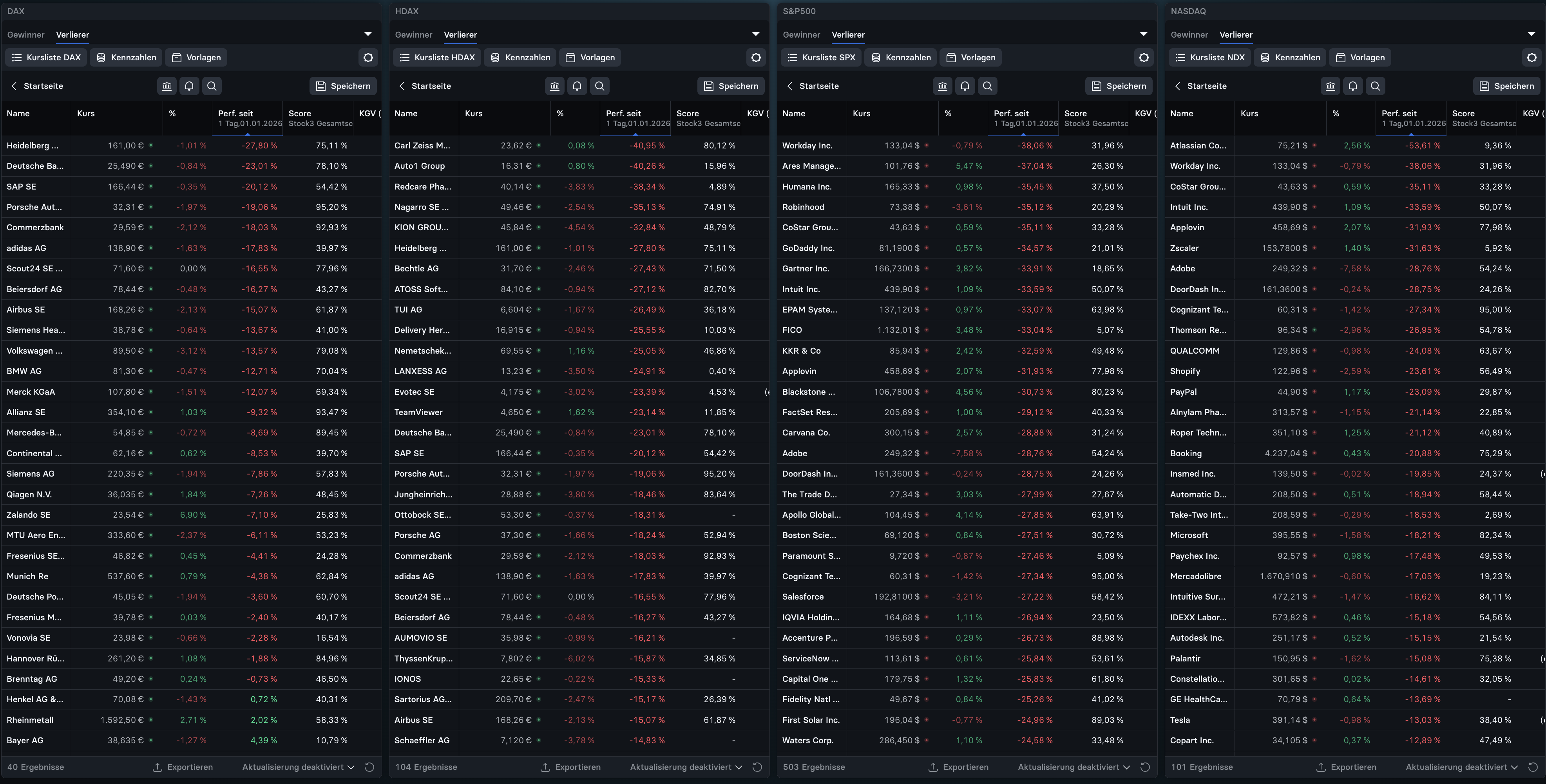Open Kursliste HDAX button
The image size is (1546, 784).
(x=437, y=58)
